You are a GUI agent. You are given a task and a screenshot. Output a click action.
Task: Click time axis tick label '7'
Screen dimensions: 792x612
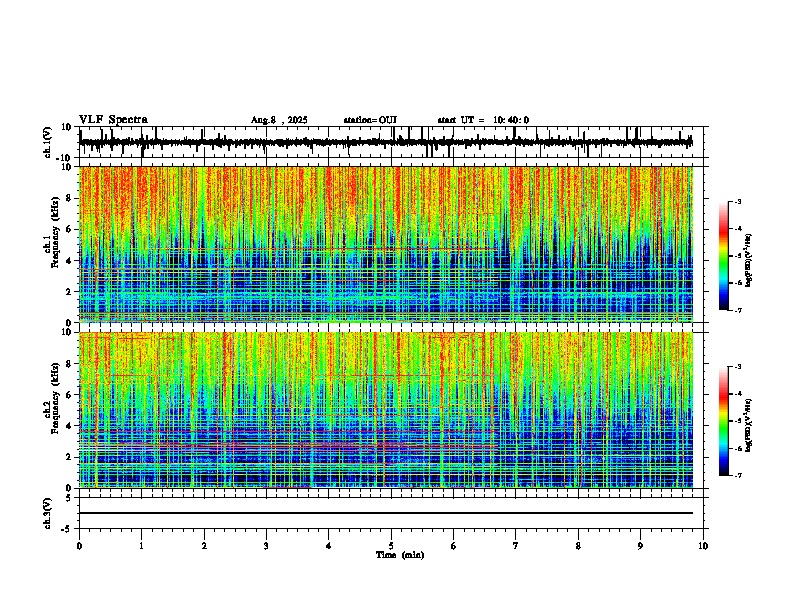coord(516,546)
